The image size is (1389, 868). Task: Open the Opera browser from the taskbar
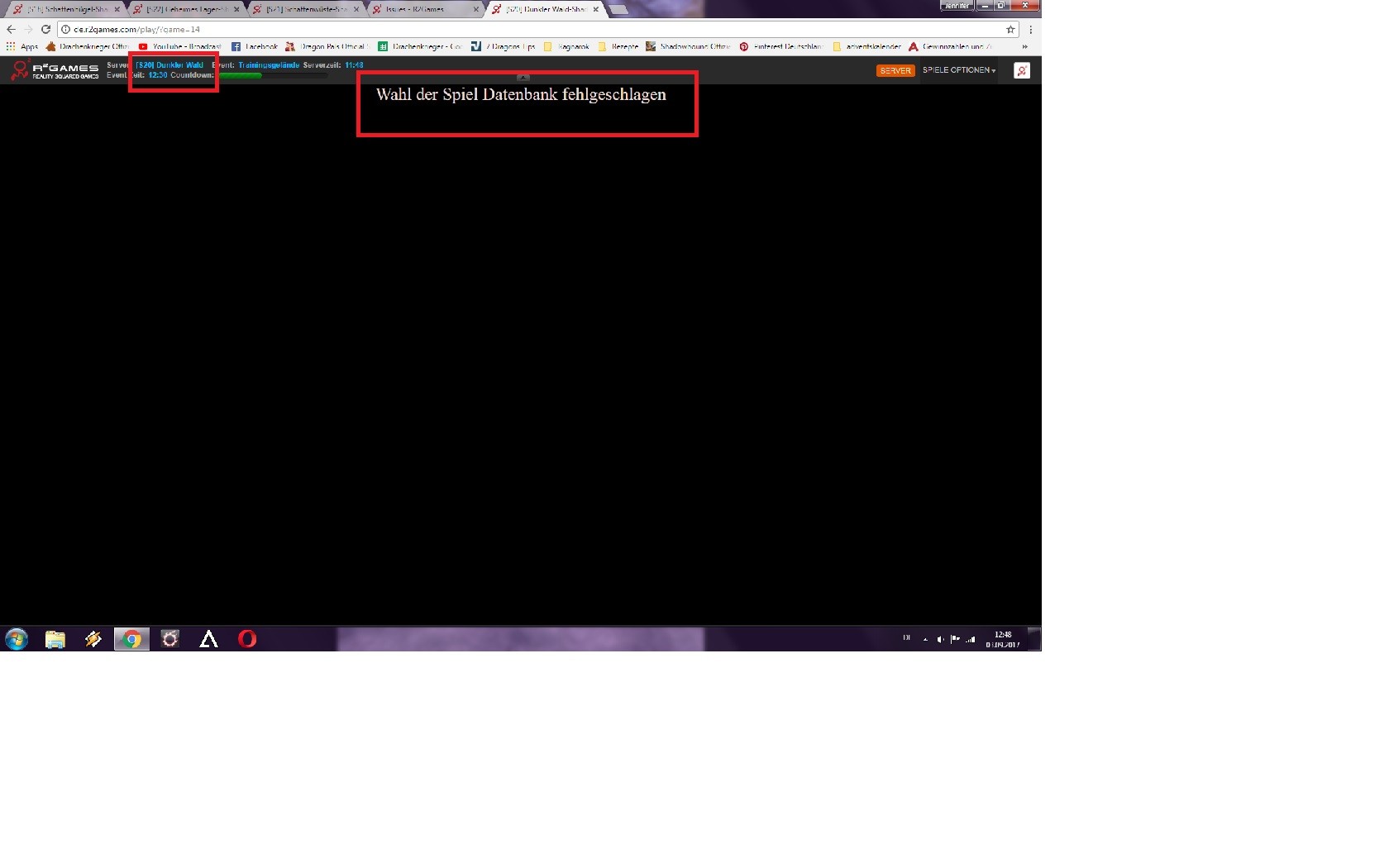pyautogui.click(x=247, y=639)
